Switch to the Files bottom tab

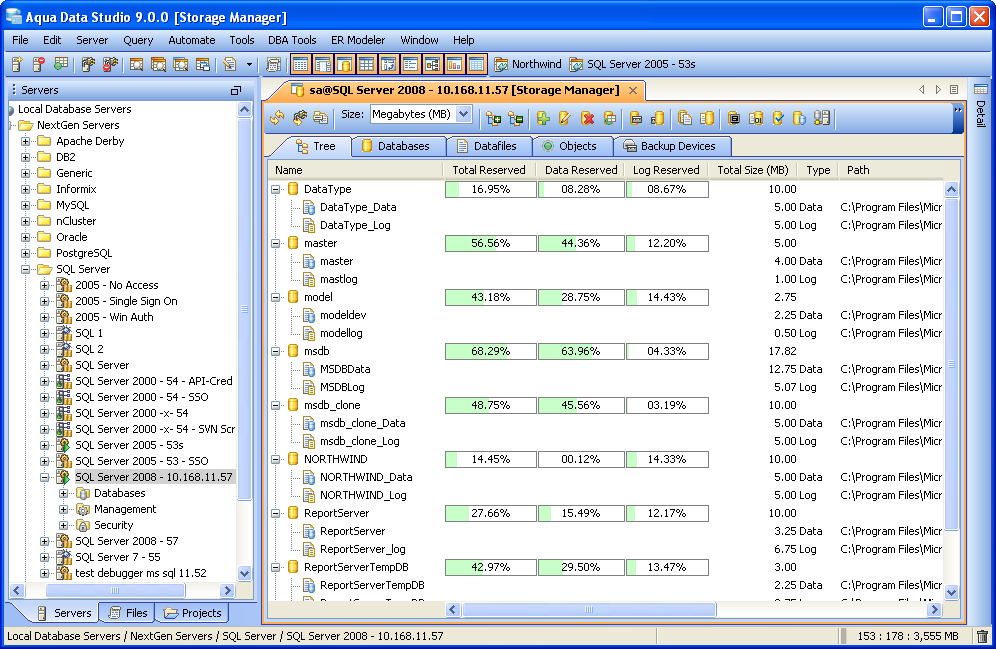(x=128, y=613)
